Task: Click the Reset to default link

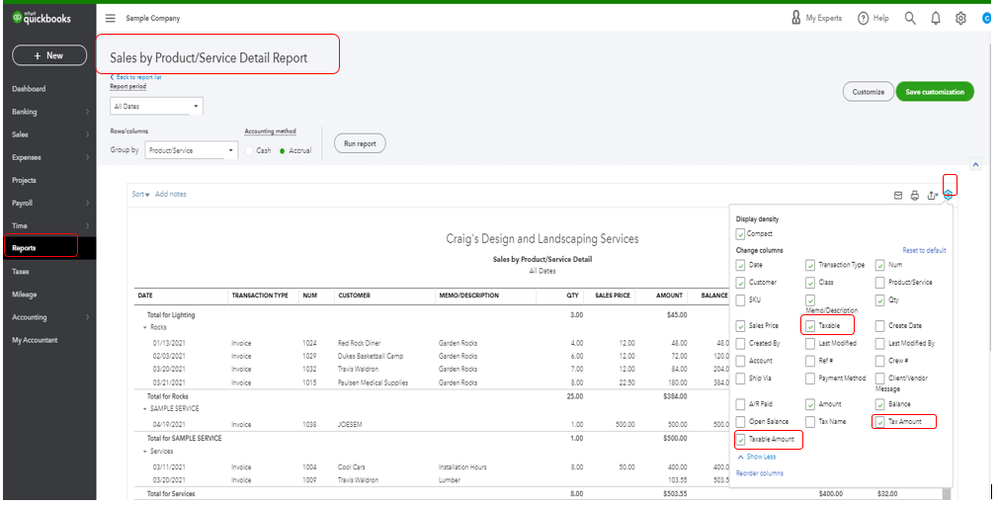Action: (x=923, y=250)
